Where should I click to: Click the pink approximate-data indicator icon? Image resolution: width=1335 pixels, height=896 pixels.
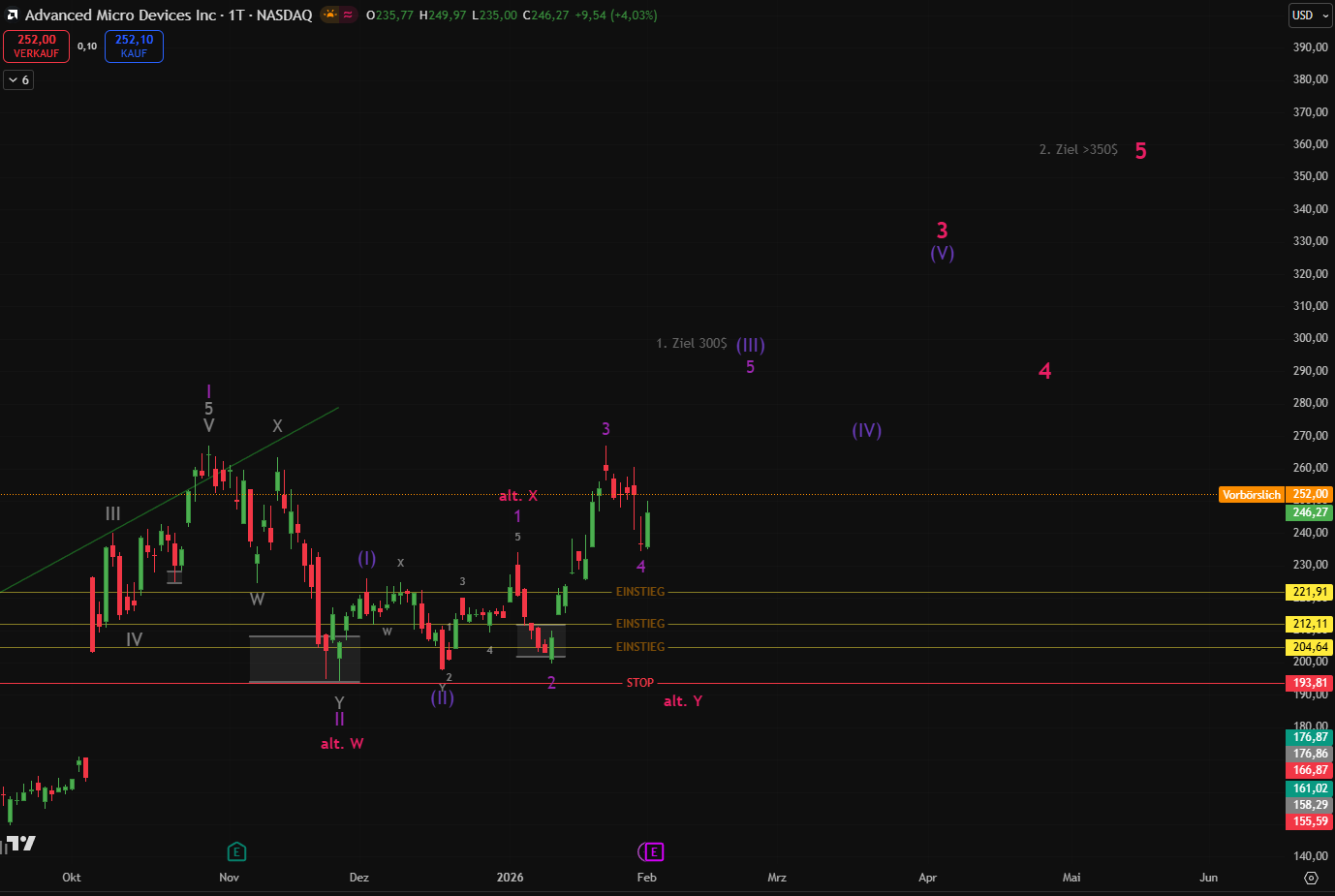pyautogui.click(x=348, y=15)
